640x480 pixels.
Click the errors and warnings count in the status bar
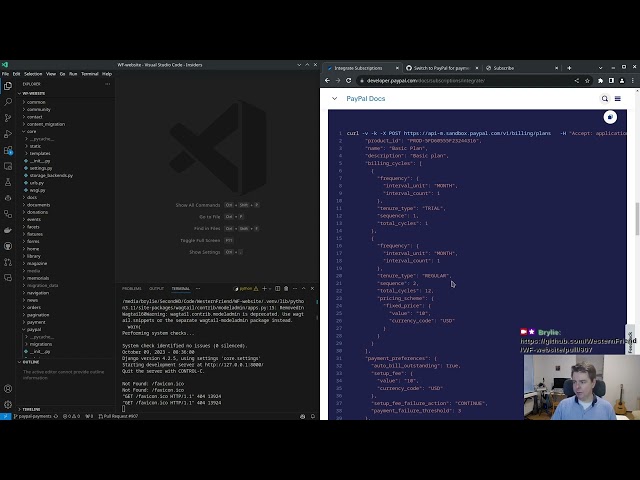tap(71, 416)
